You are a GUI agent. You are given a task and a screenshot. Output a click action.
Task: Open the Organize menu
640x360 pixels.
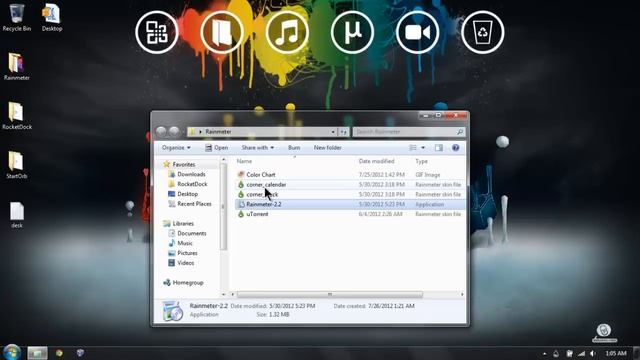[x=176, y=148]
